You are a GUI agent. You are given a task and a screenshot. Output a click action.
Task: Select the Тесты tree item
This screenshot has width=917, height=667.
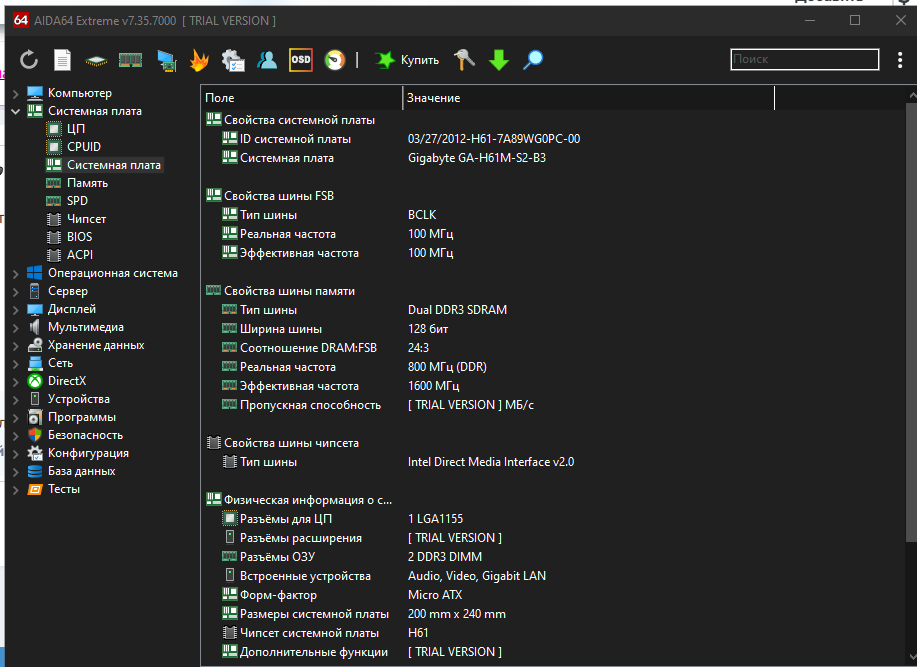(63, 489)
